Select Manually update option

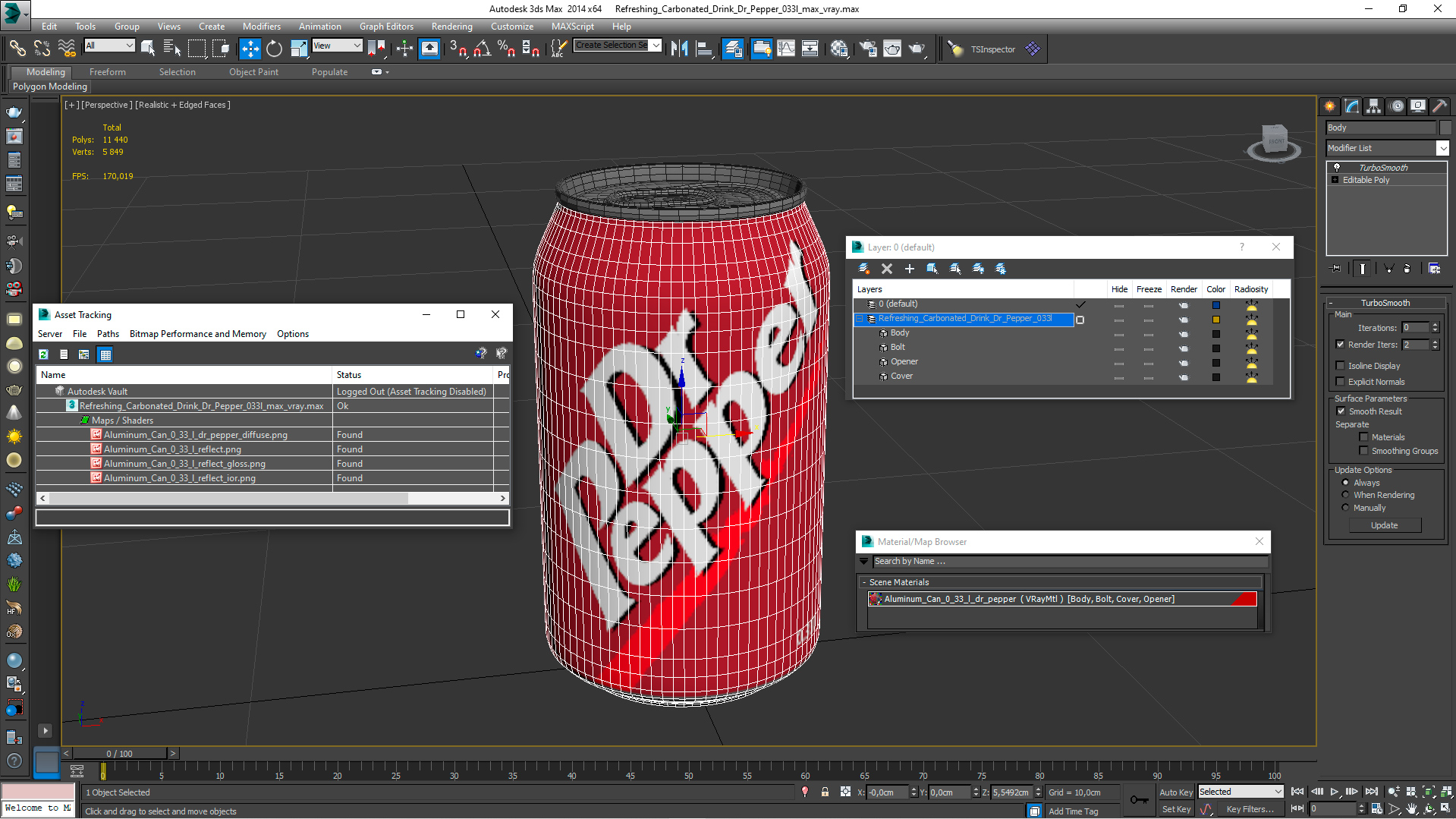click(1345, 508)
